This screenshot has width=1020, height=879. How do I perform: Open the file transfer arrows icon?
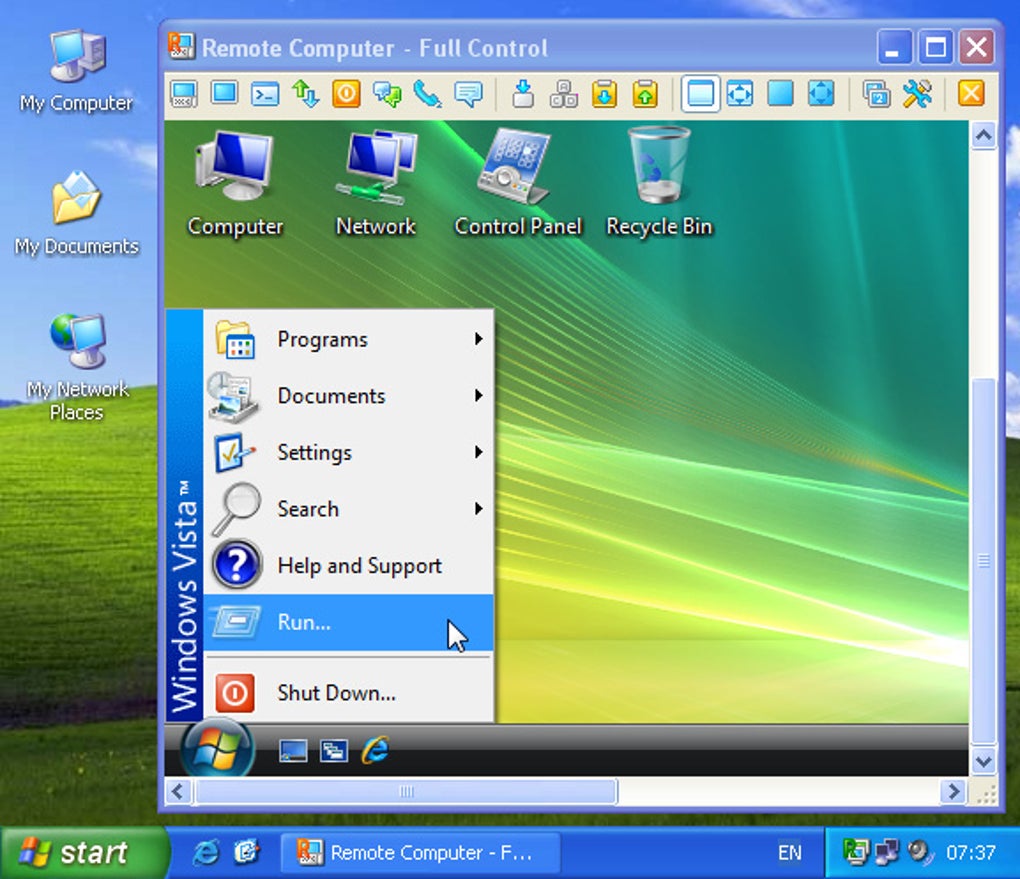click(305, 94)
